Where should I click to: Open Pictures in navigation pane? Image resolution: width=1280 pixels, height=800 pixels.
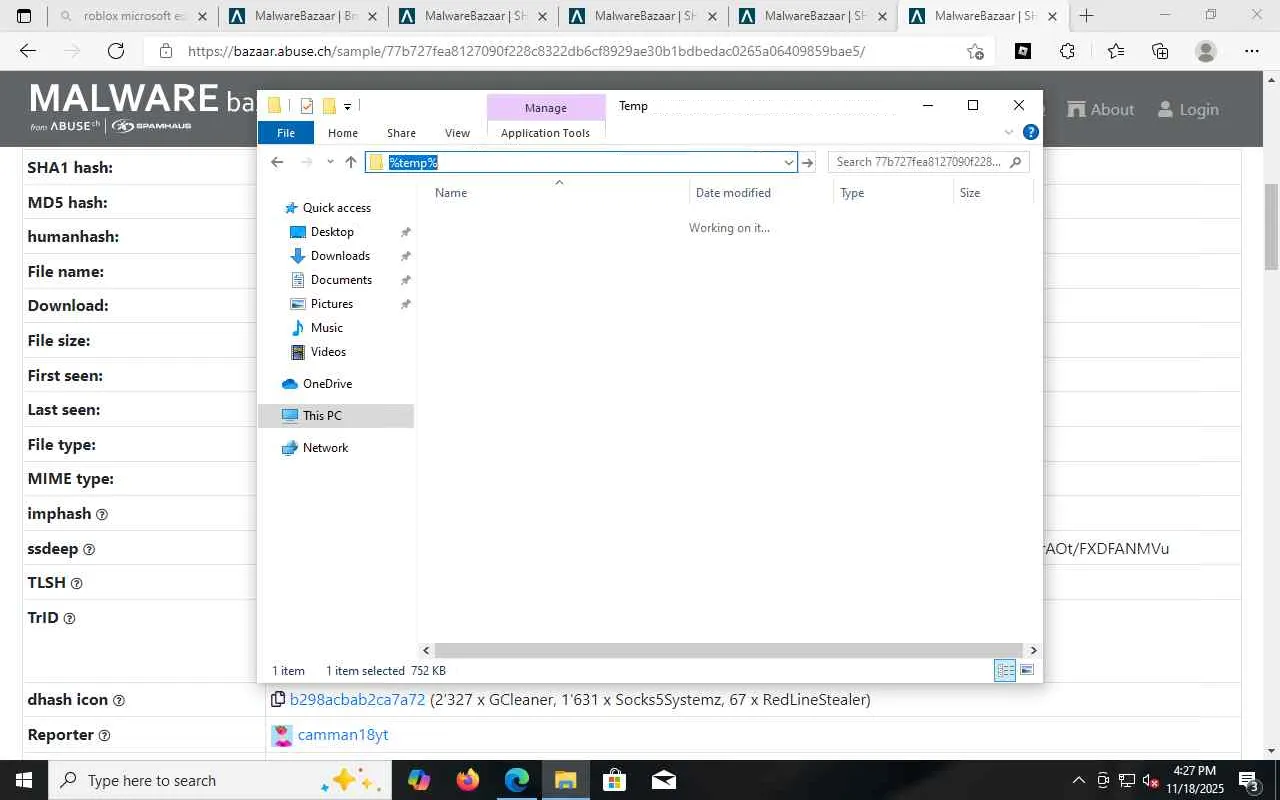pos(331,304)
